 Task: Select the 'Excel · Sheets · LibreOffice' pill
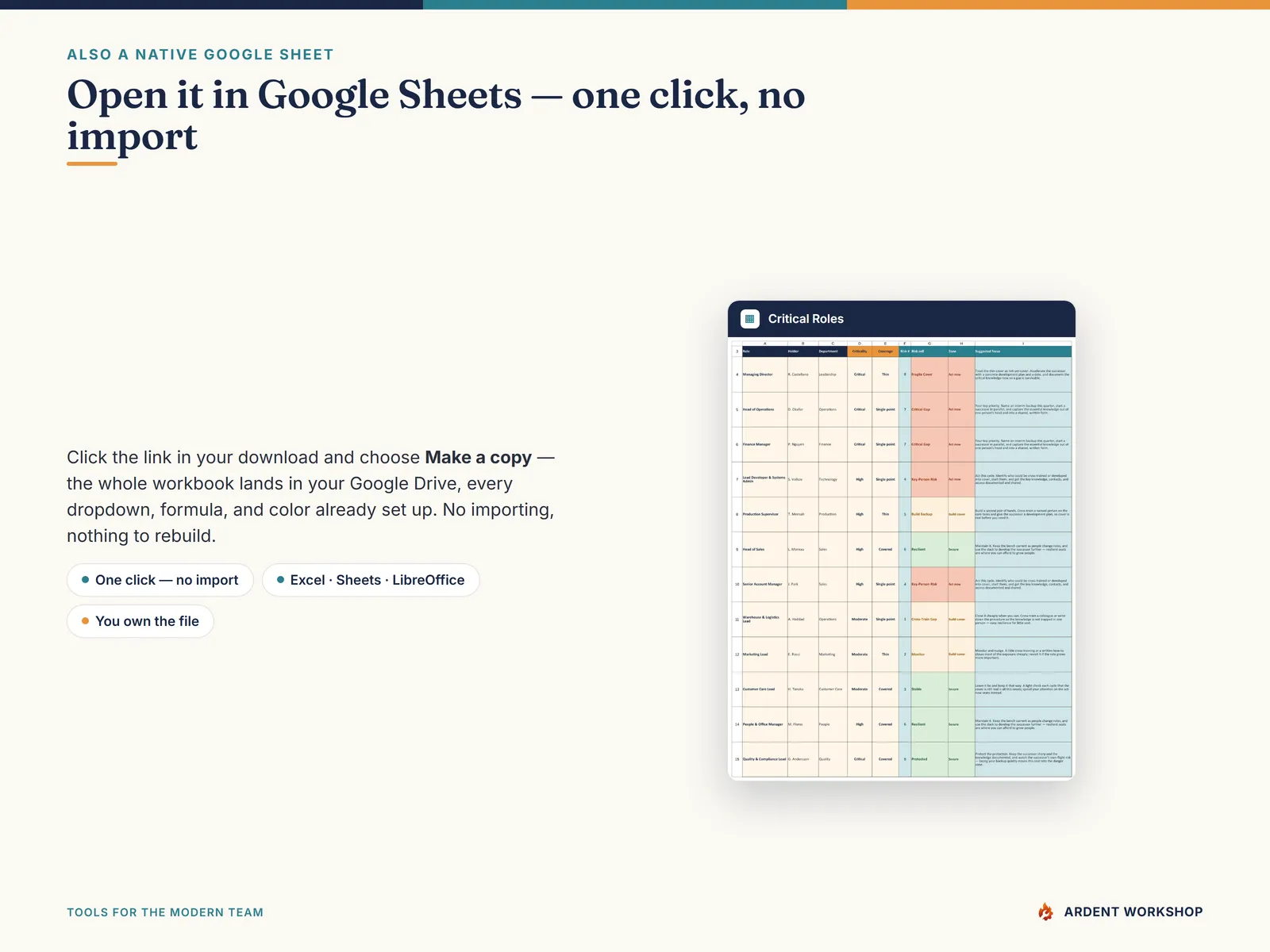pos(371,580)
